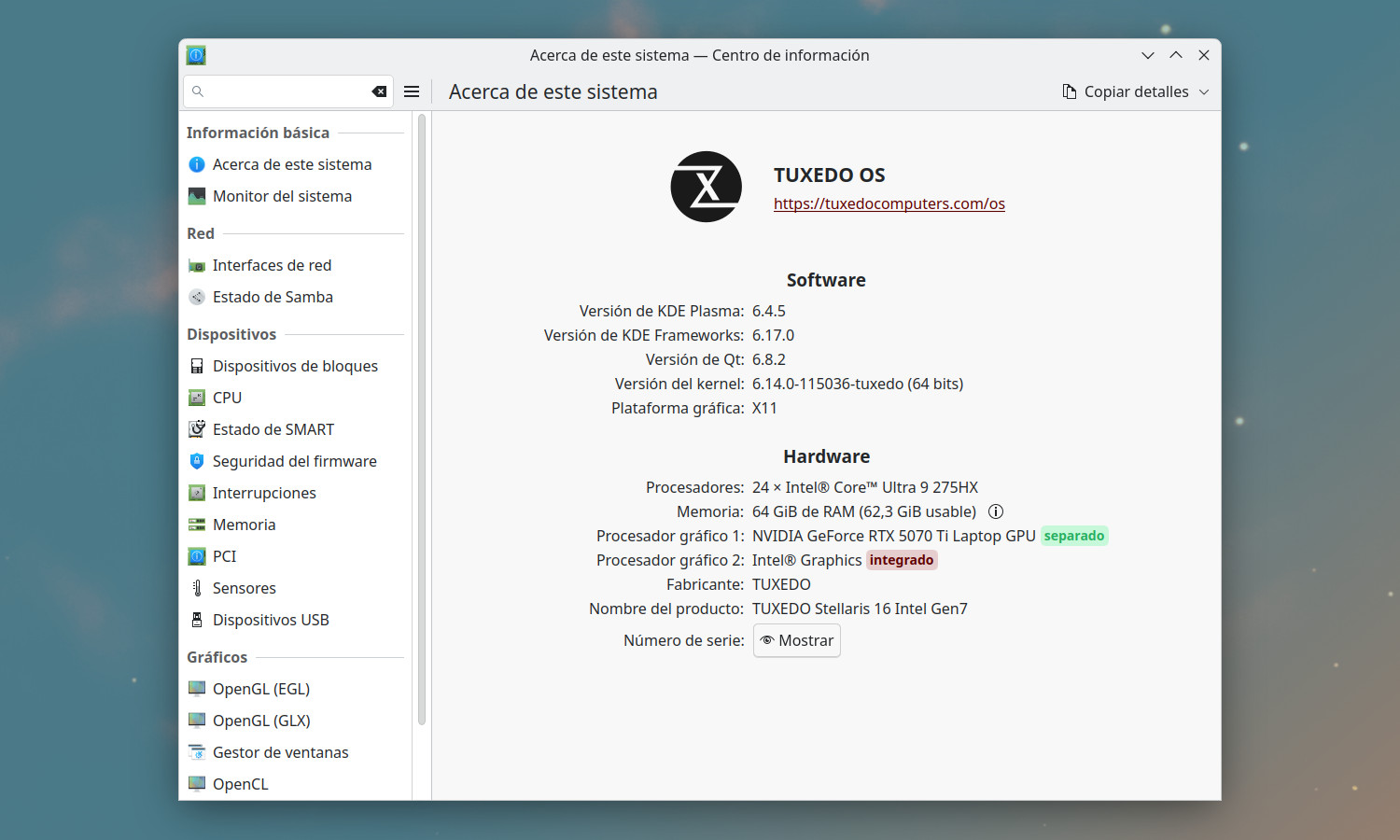Click the Sensores thermometer icon

click(197, 588)
